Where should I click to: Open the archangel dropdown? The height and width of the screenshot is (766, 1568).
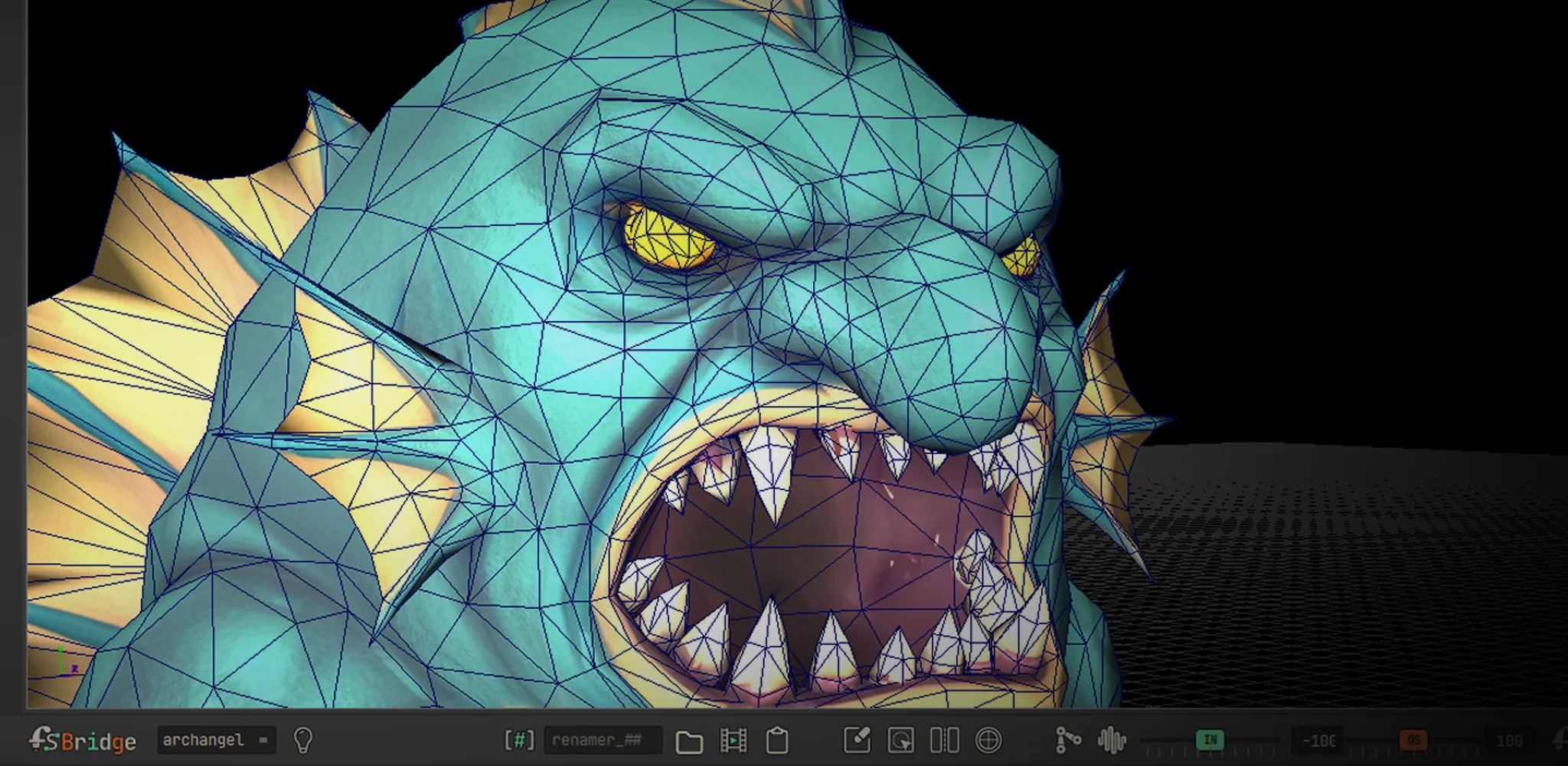(x=217, y=740)
